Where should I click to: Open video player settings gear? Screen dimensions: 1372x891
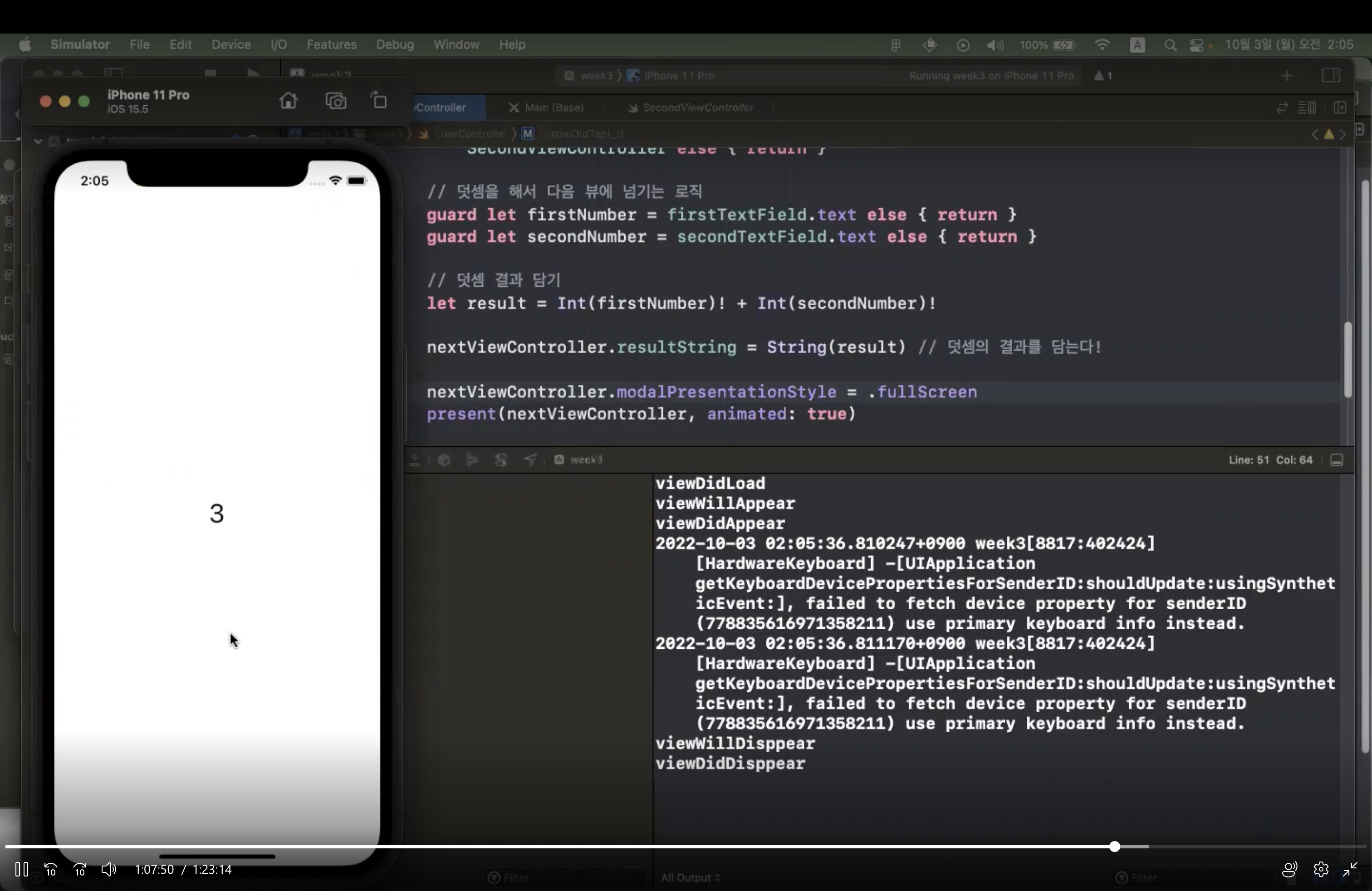[x=1321, y=869]
